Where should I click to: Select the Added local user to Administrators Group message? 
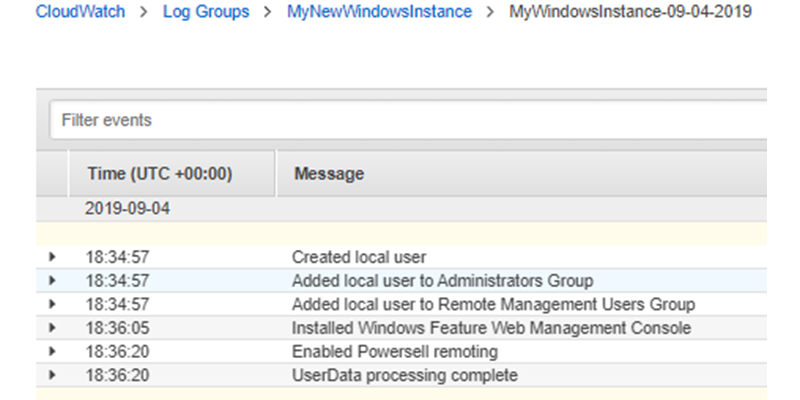(x=442, y=281)
